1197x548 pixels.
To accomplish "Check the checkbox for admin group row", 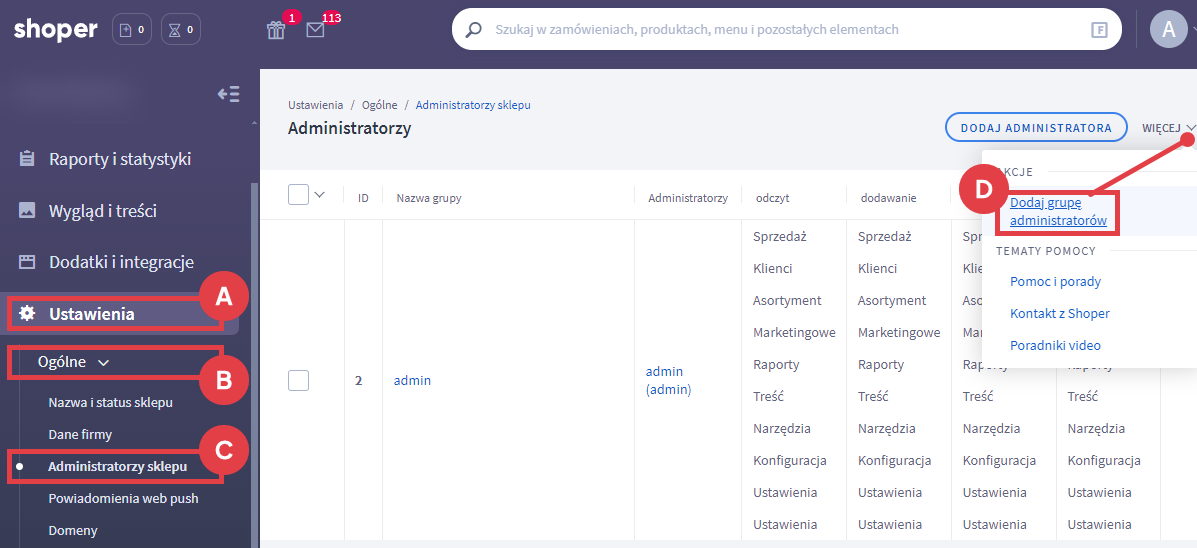I will (298, 380).
